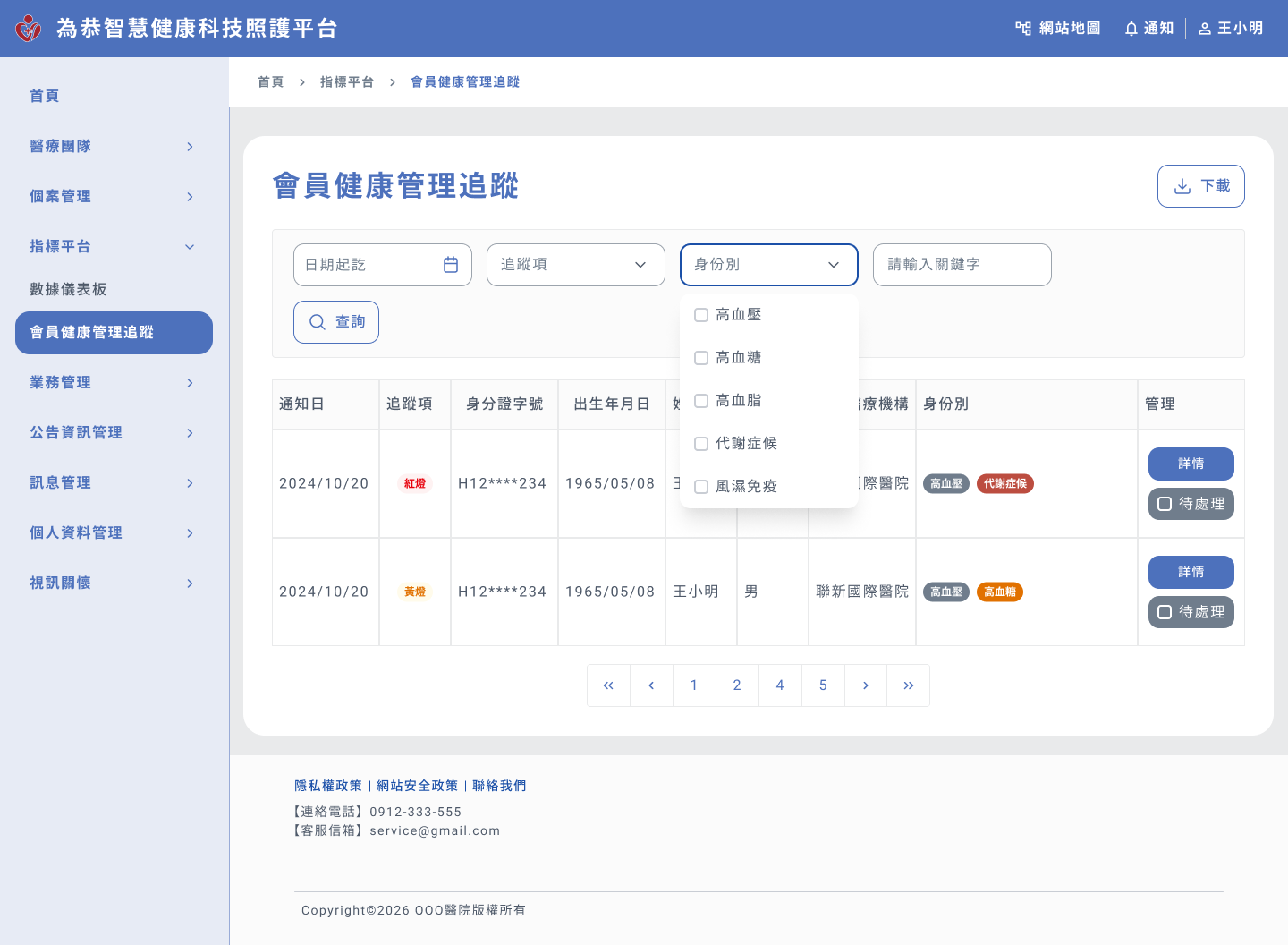Click the 下載 download button
The height and width of the screenshot is (945, 1288).
(x=1200, y=186)
